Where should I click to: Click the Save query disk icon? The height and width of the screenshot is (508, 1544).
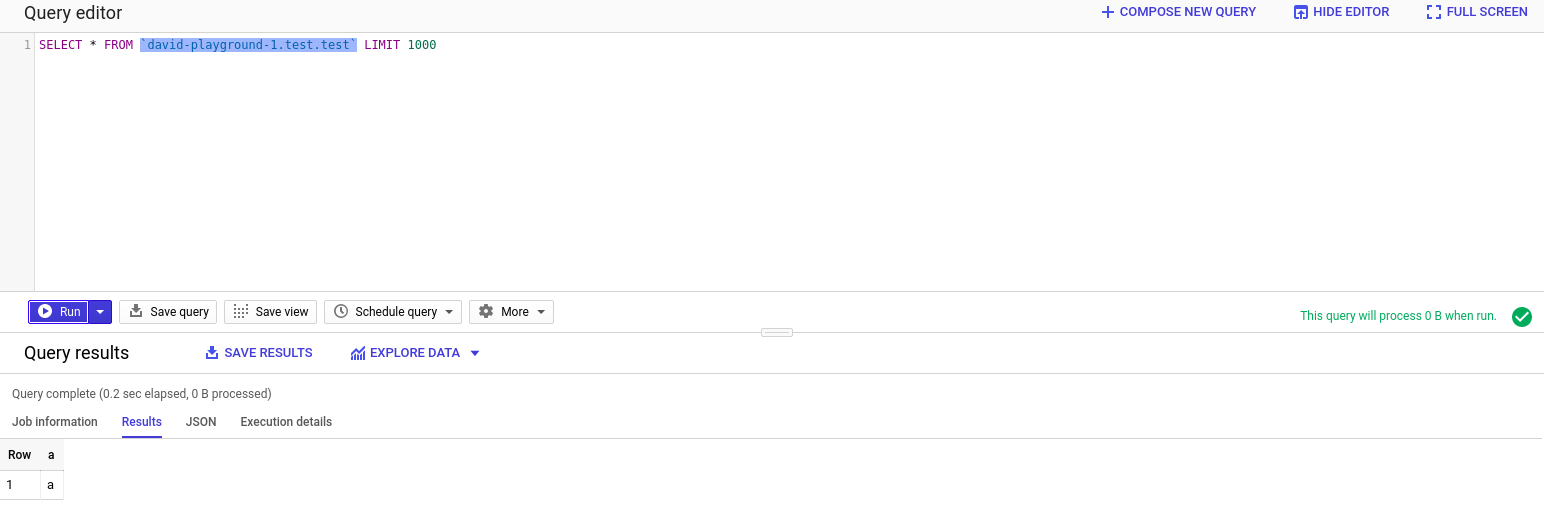coord(137,312)
